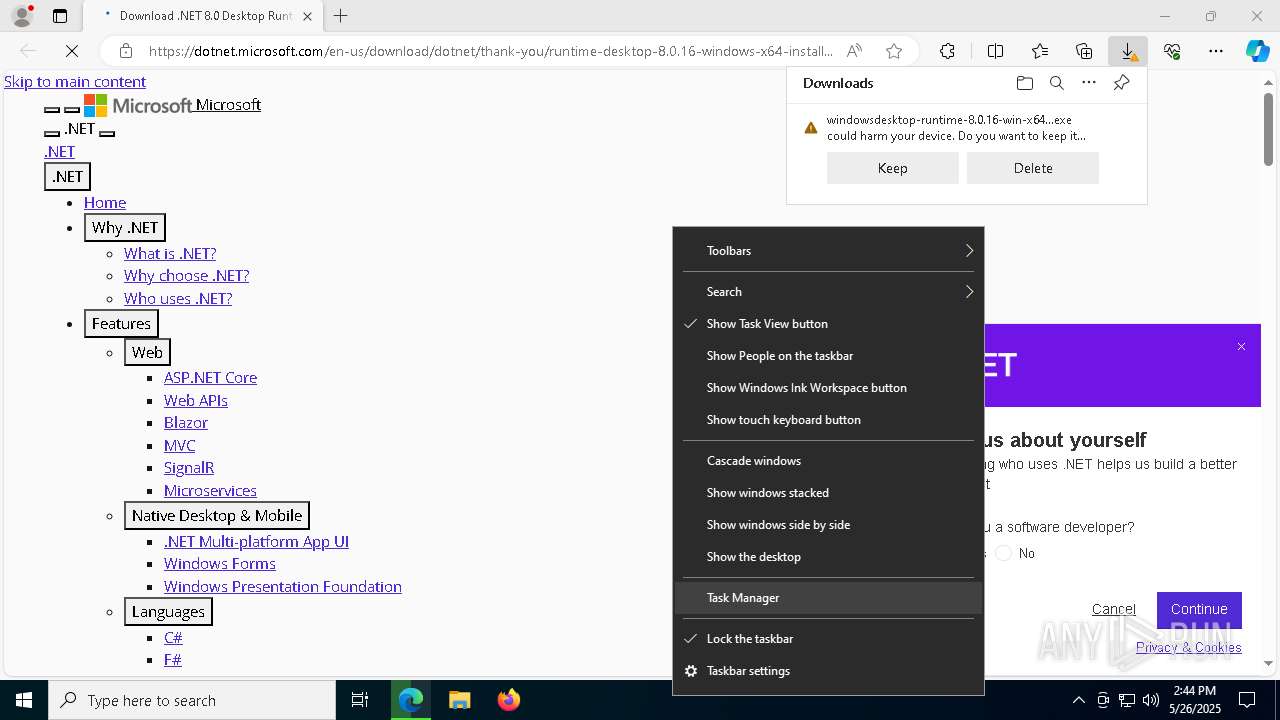The height and width of the screenshot is (720, 1280).
Task: Open the Copilot sidebar icon
Action: tap(1257, 51)
